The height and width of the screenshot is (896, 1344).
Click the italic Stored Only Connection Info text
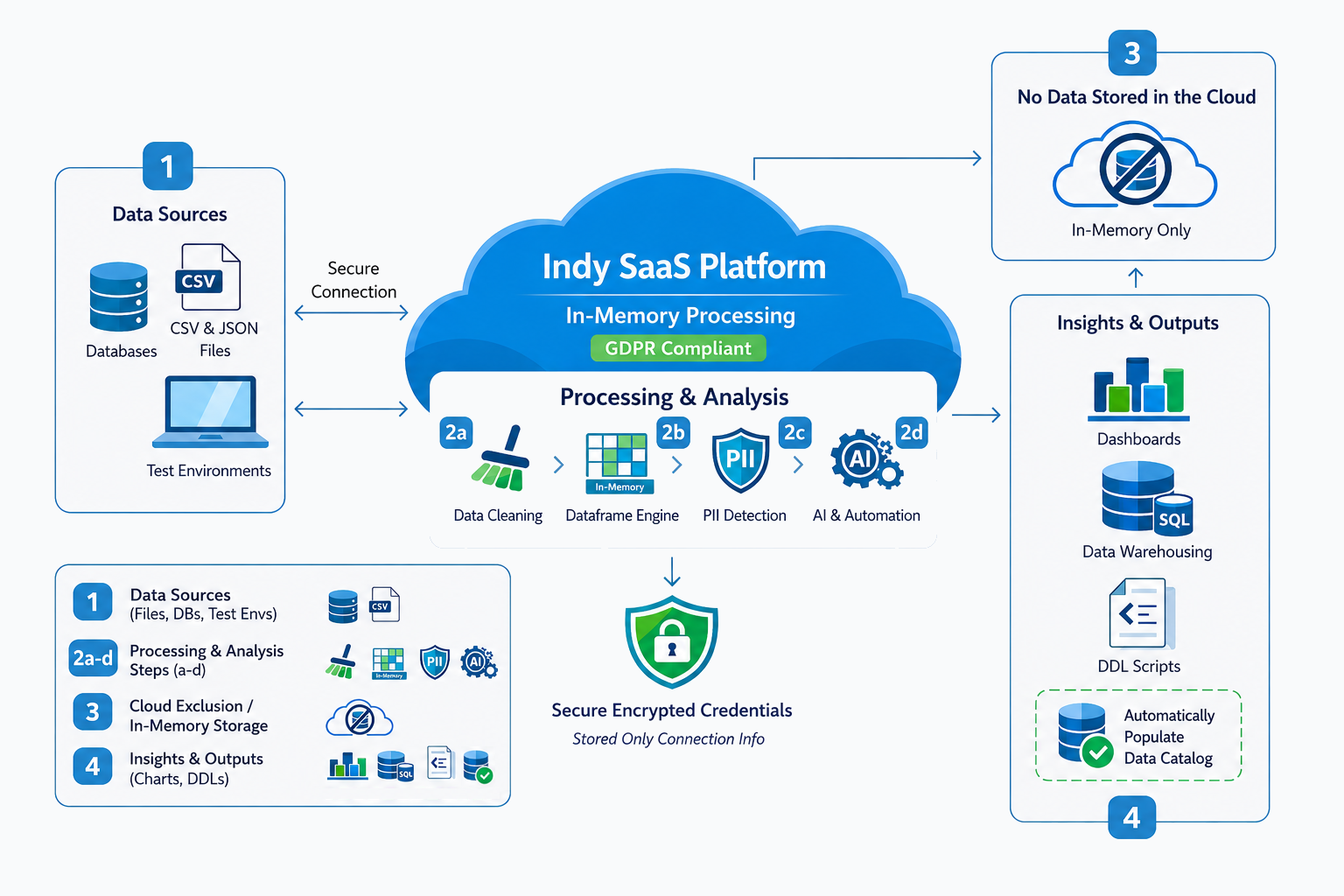668,739
